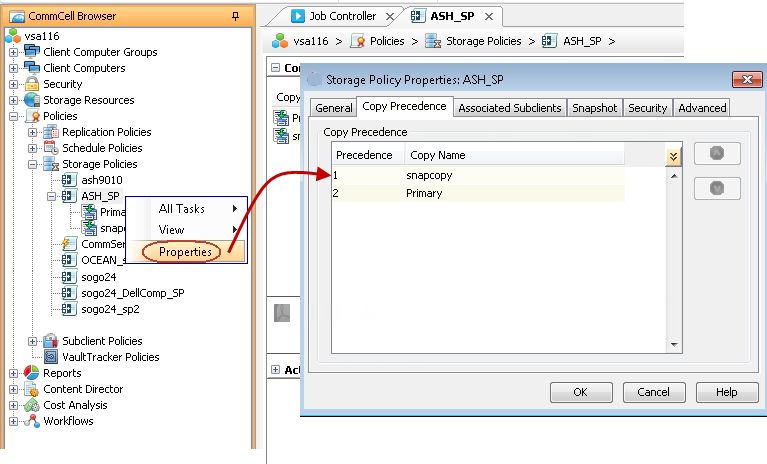
Task: Switch to the Associated Subclients tab
Action: (509, 108)
